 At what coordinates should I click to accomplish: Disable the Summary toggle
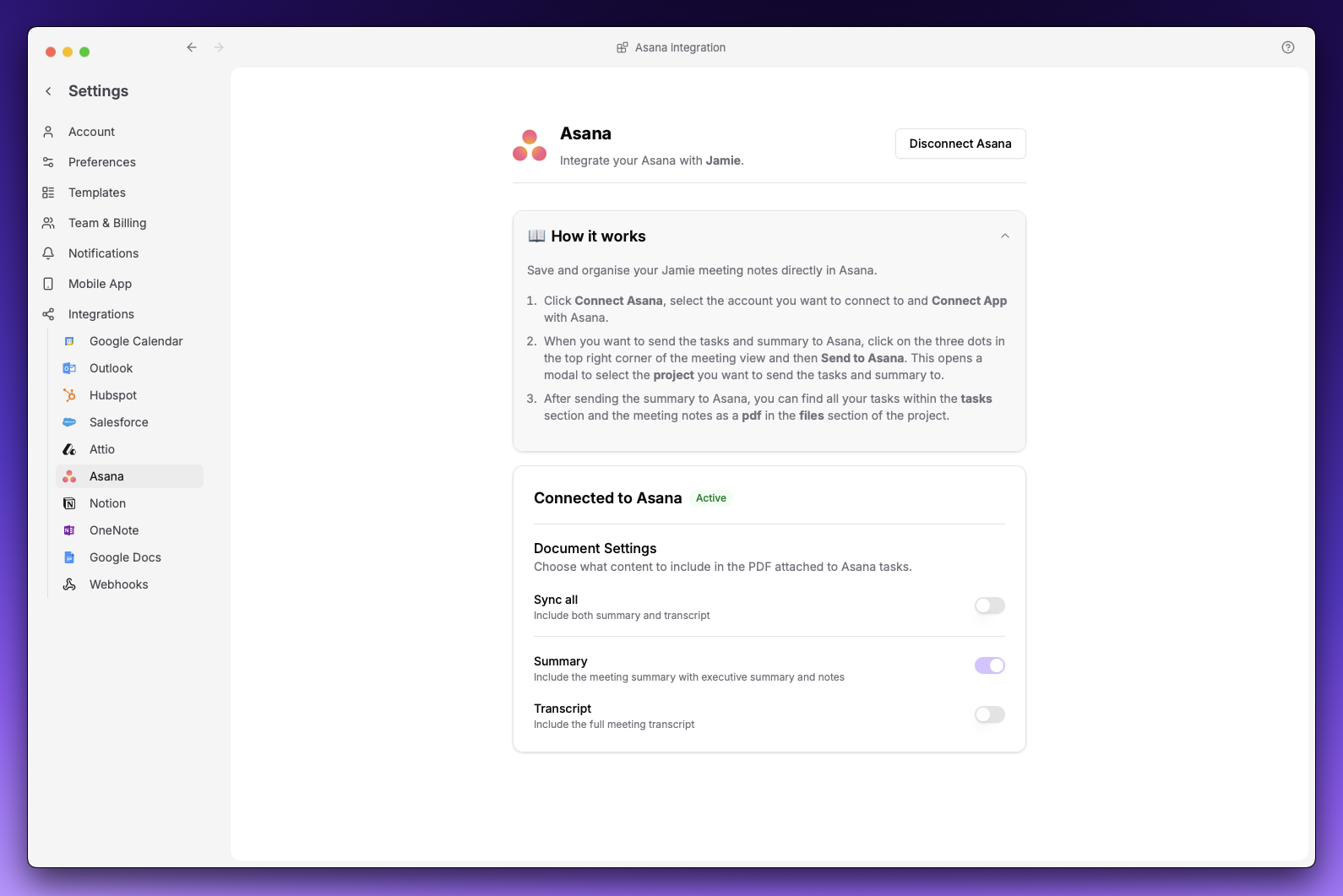989,665
